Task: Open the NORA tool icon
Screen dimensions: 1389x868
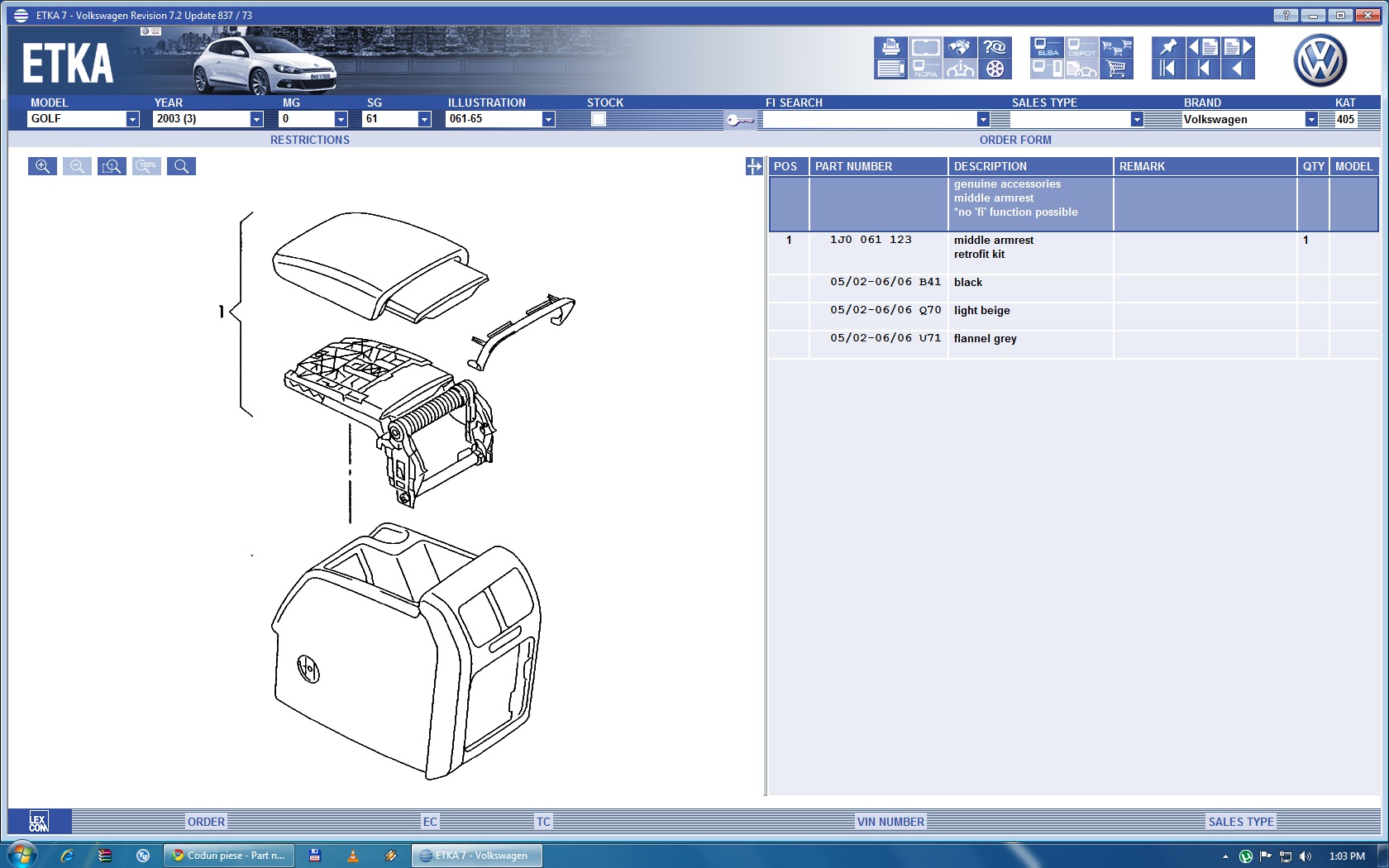Action: pos(925,69)
